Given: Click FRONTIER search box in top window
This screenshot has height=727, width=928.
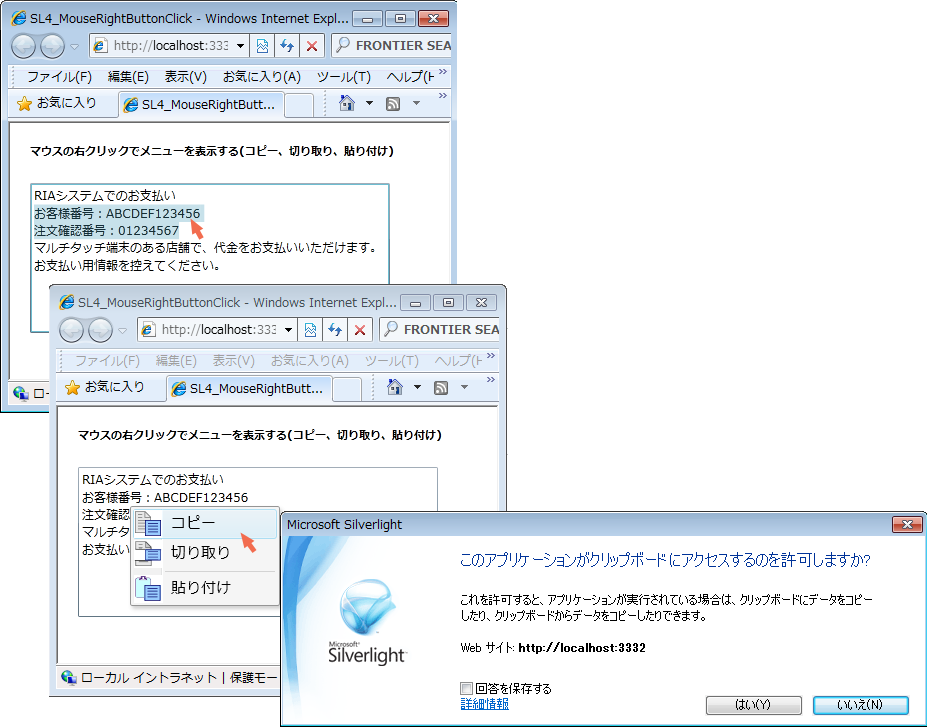Looking at the screenshot, I should pyautogui.click(x=392, y=46).
